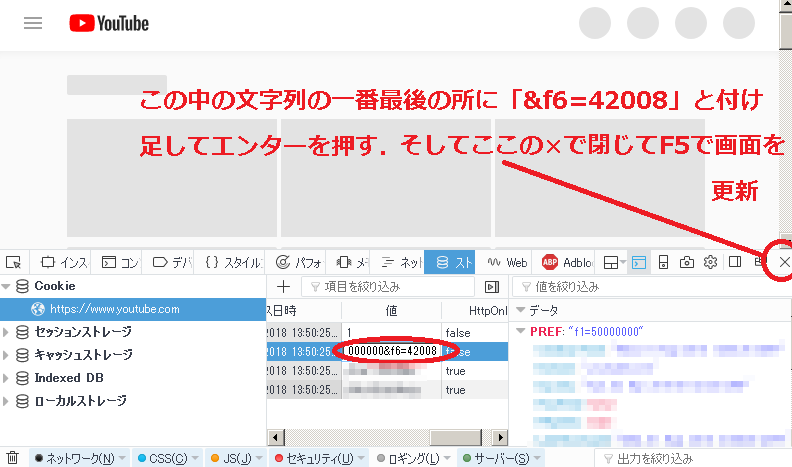This screenshot has height=467, width=792.
Task: Open the サーバー(S) filter dropdown arrow
Action: (x=537, y=458)
